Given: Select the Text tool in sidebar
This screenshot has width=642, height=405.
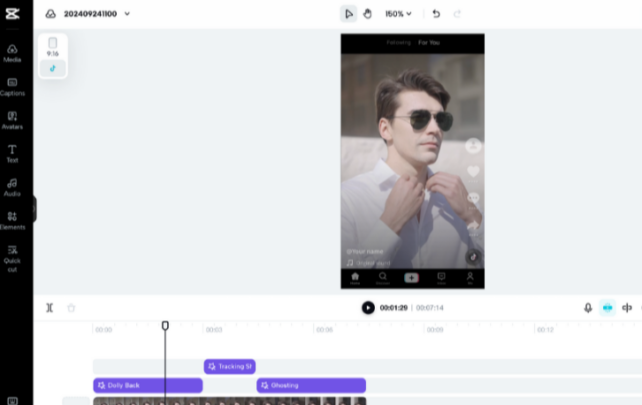Looking at the screenshot, I should (12, 154).
